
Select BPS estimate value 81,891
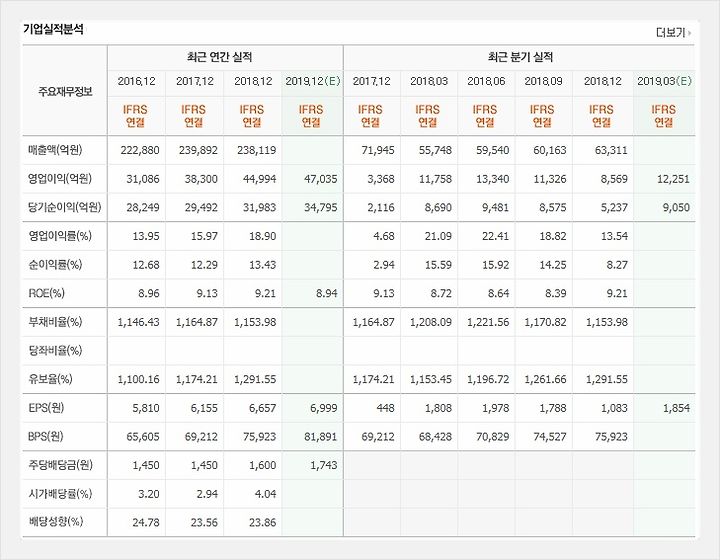click(x=321, y=437)
